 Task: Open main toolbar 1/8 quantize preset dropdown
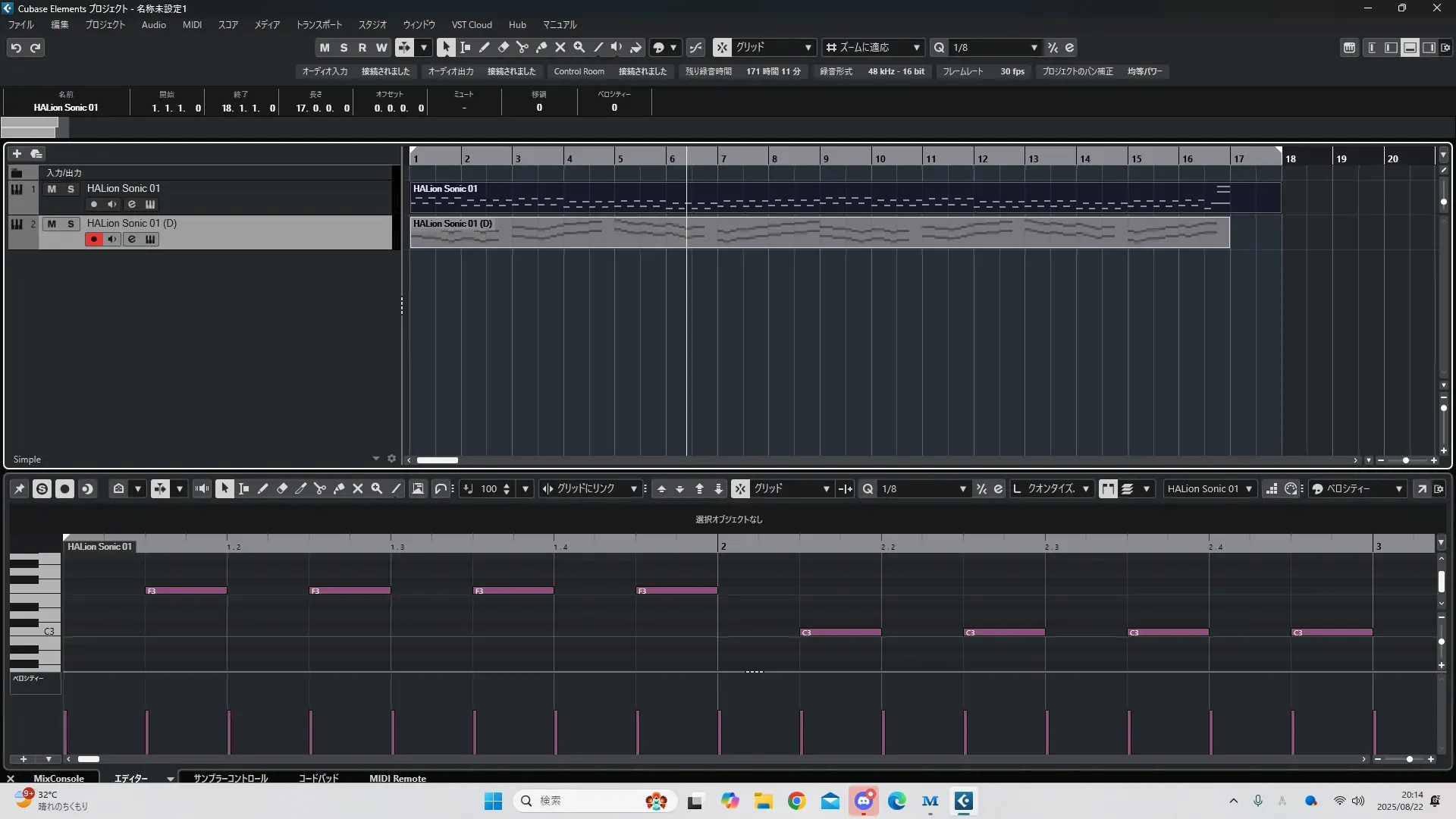[x=1034, y=47]
